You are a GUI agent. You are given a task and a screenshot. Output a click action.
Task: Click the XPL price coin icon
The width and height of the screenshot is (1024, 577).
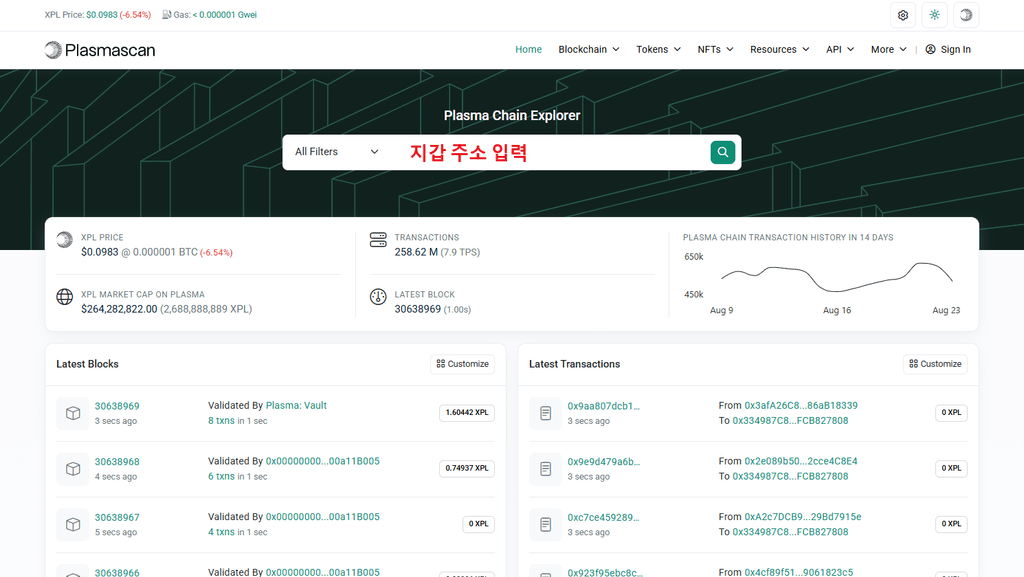pos(65,240)
